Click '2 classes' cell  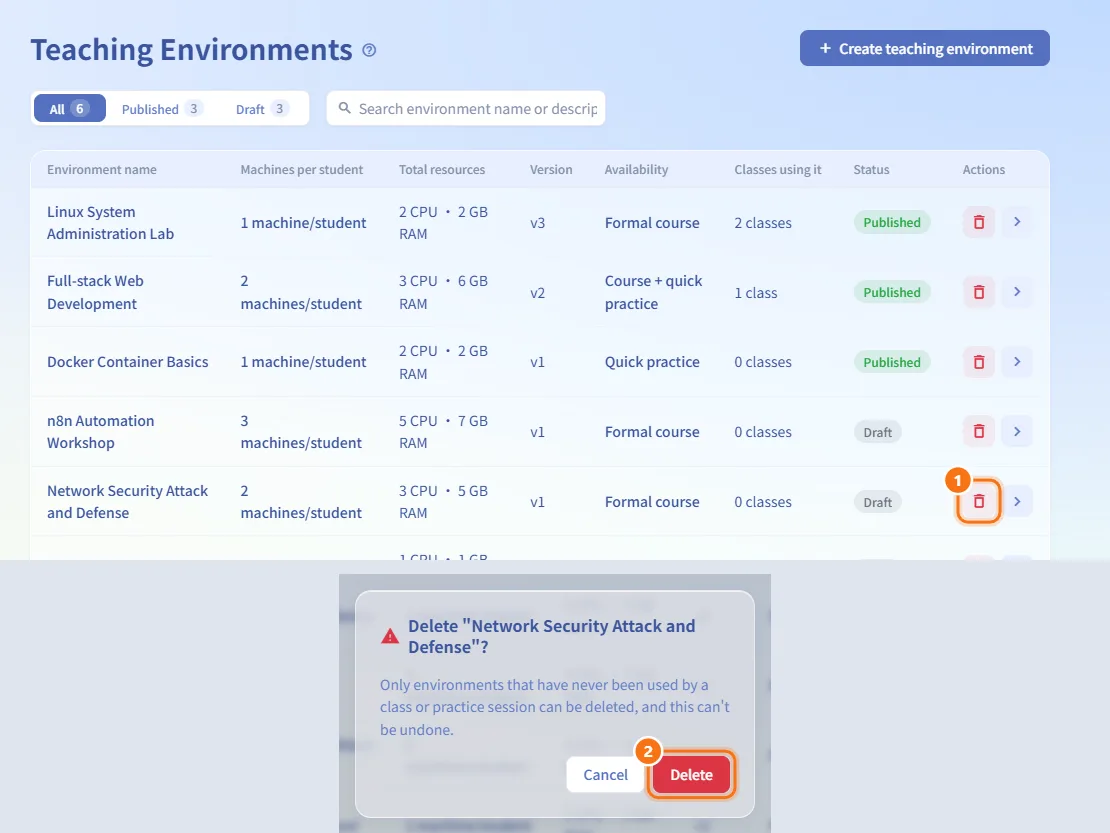tap(762, 223)
